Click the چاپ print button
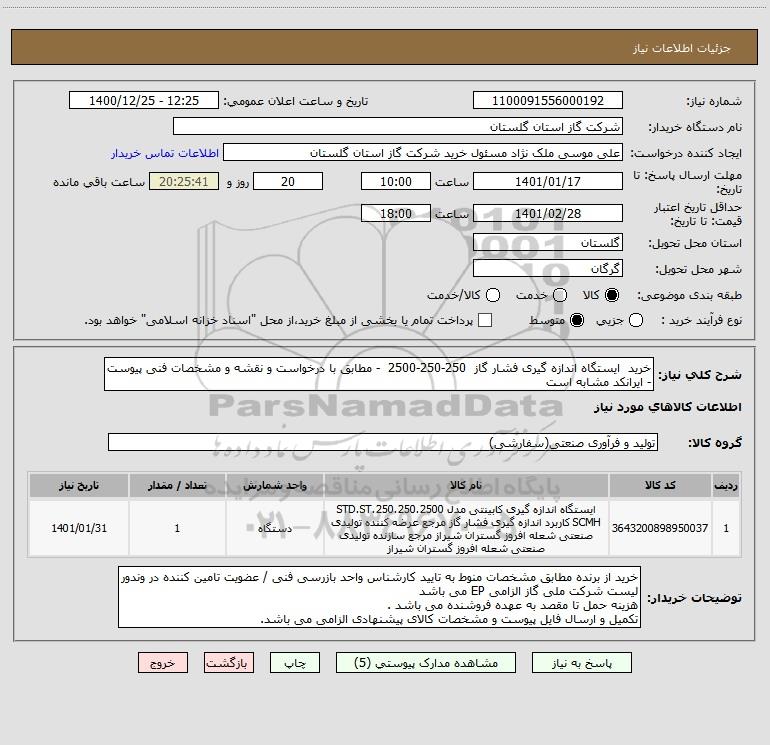Screen dimensions: 770x745 click(x=295, y=663)
